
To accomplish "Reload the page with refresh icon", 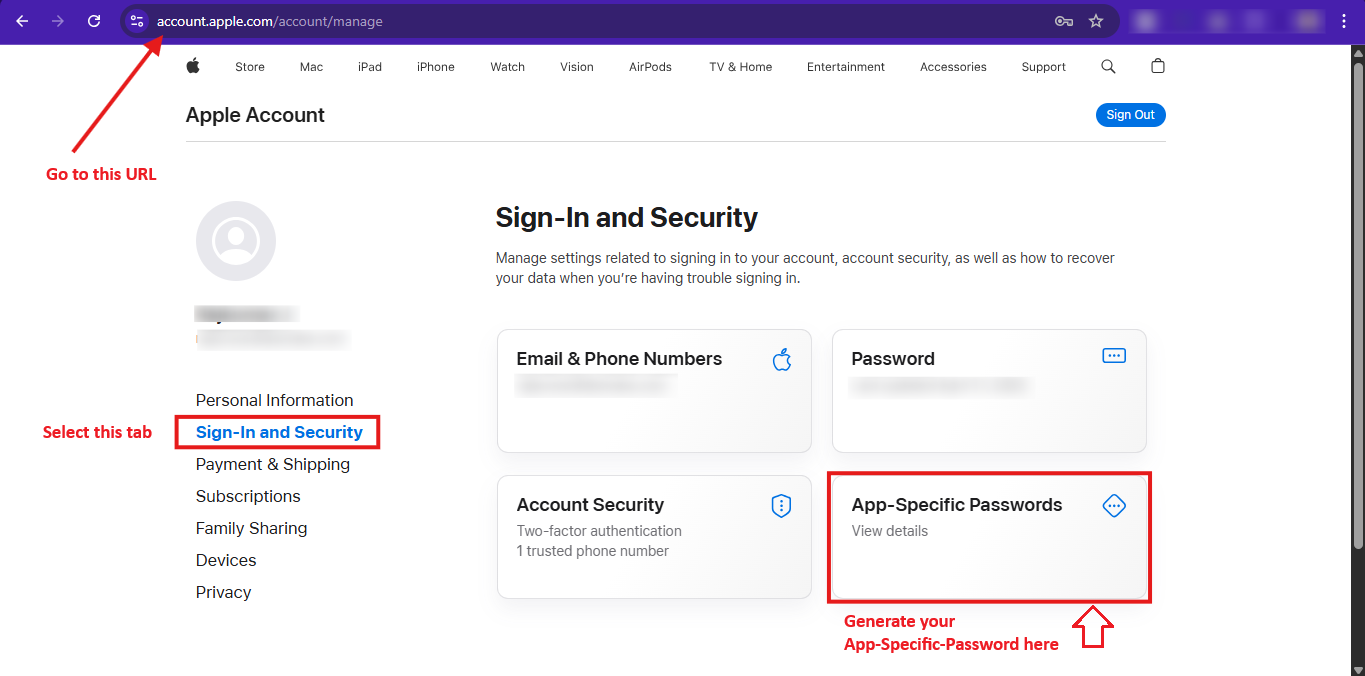I will point(94,21).
